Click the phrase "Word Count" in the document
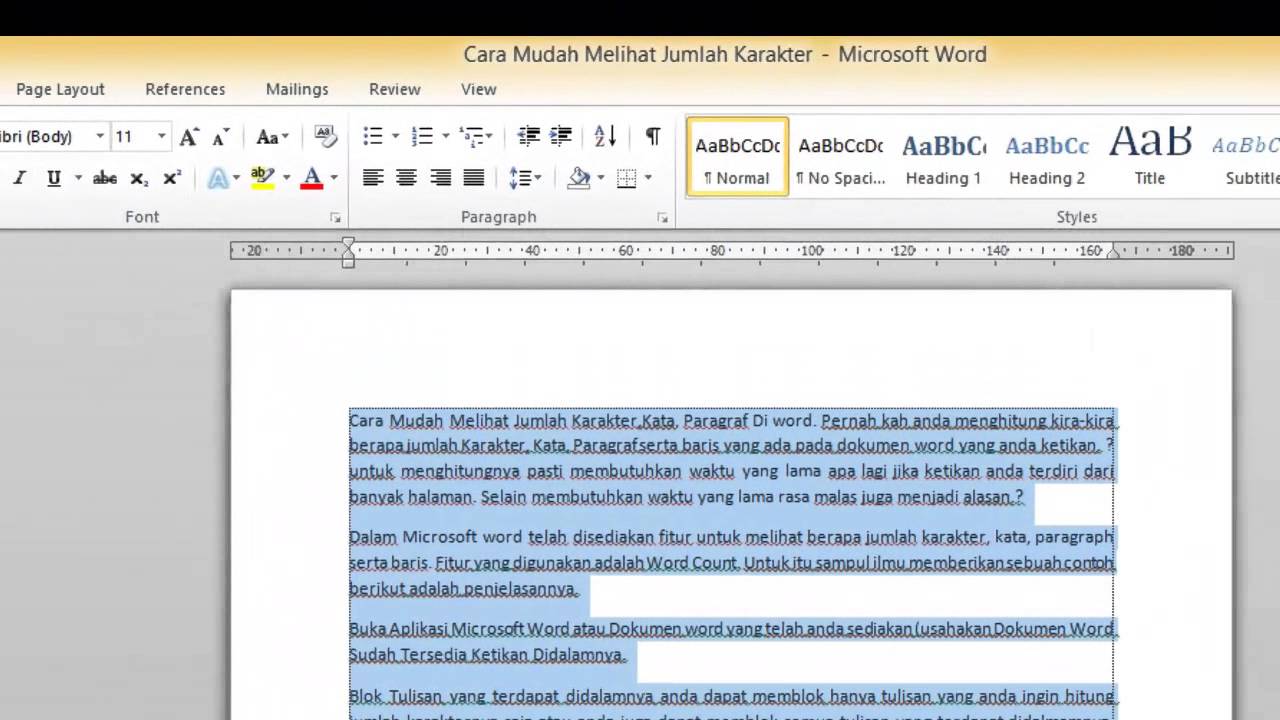The width and height of the screenshot is (1280, 720). coord(692,563)
